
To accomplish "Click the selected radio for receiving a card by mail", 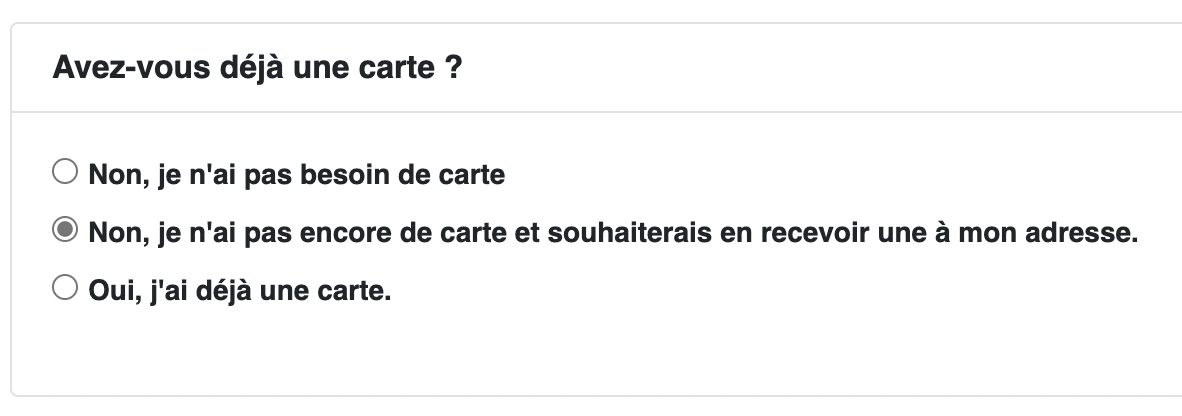I will [64, 231].
